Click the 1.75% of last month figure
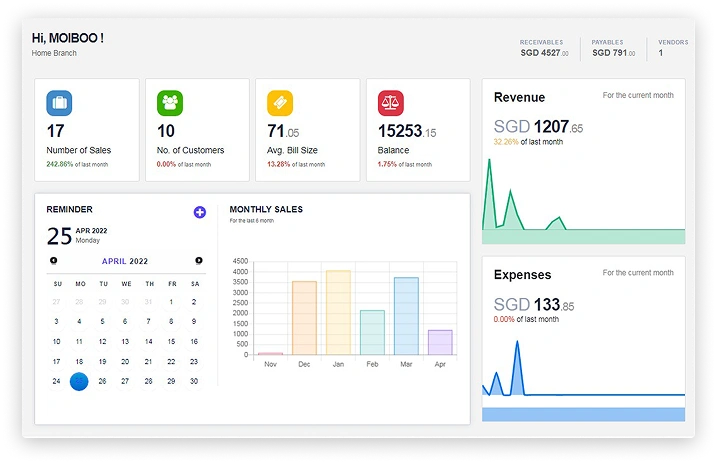Image resolution: width=717 pixels, height=464 pixels. click(405, 164)
